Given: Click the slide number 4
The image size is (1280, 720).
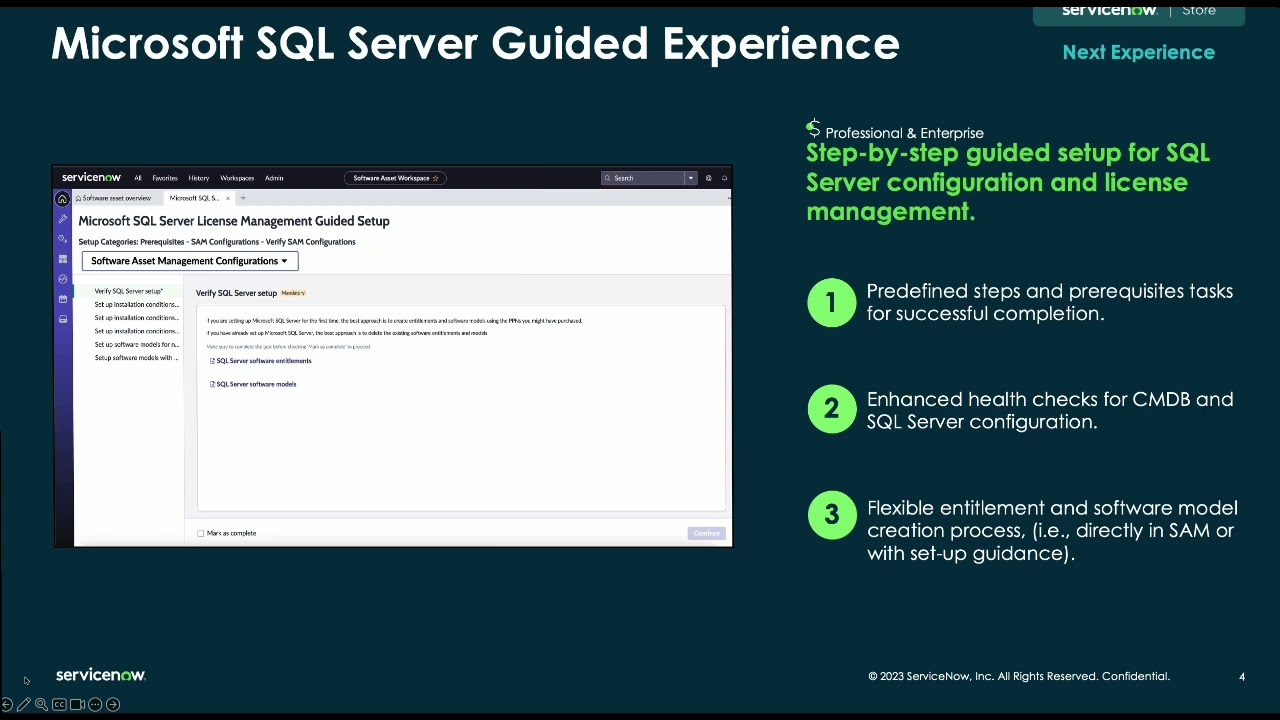Looking at the screenshot, I should (1242, 677).
